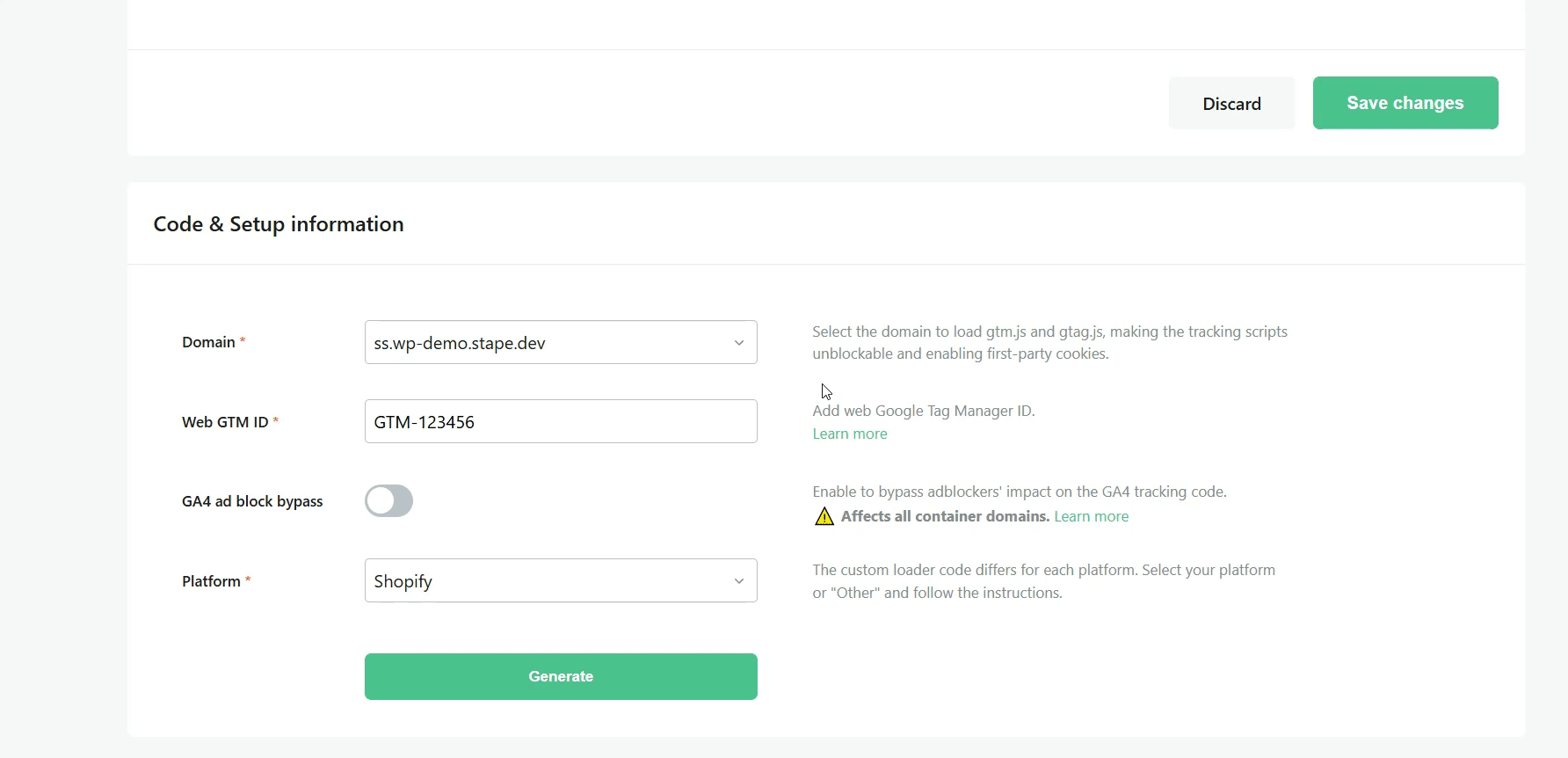
Task: Open Learn more link under Google Tag Manager ID
Action: point(849,434)
